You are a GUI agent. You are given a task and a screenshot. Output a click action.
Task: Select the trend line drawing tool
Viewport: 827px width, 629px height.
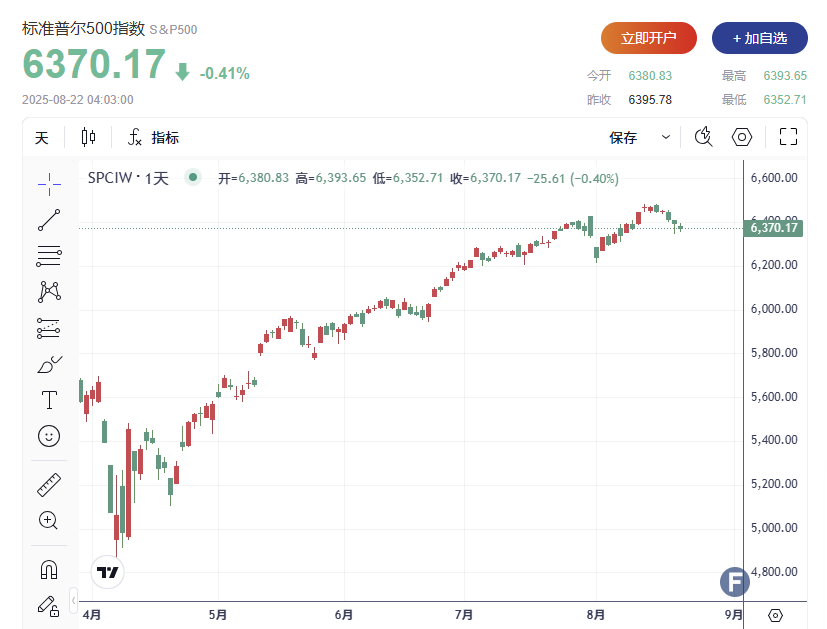pyautogui.click(x=49, y=220)
